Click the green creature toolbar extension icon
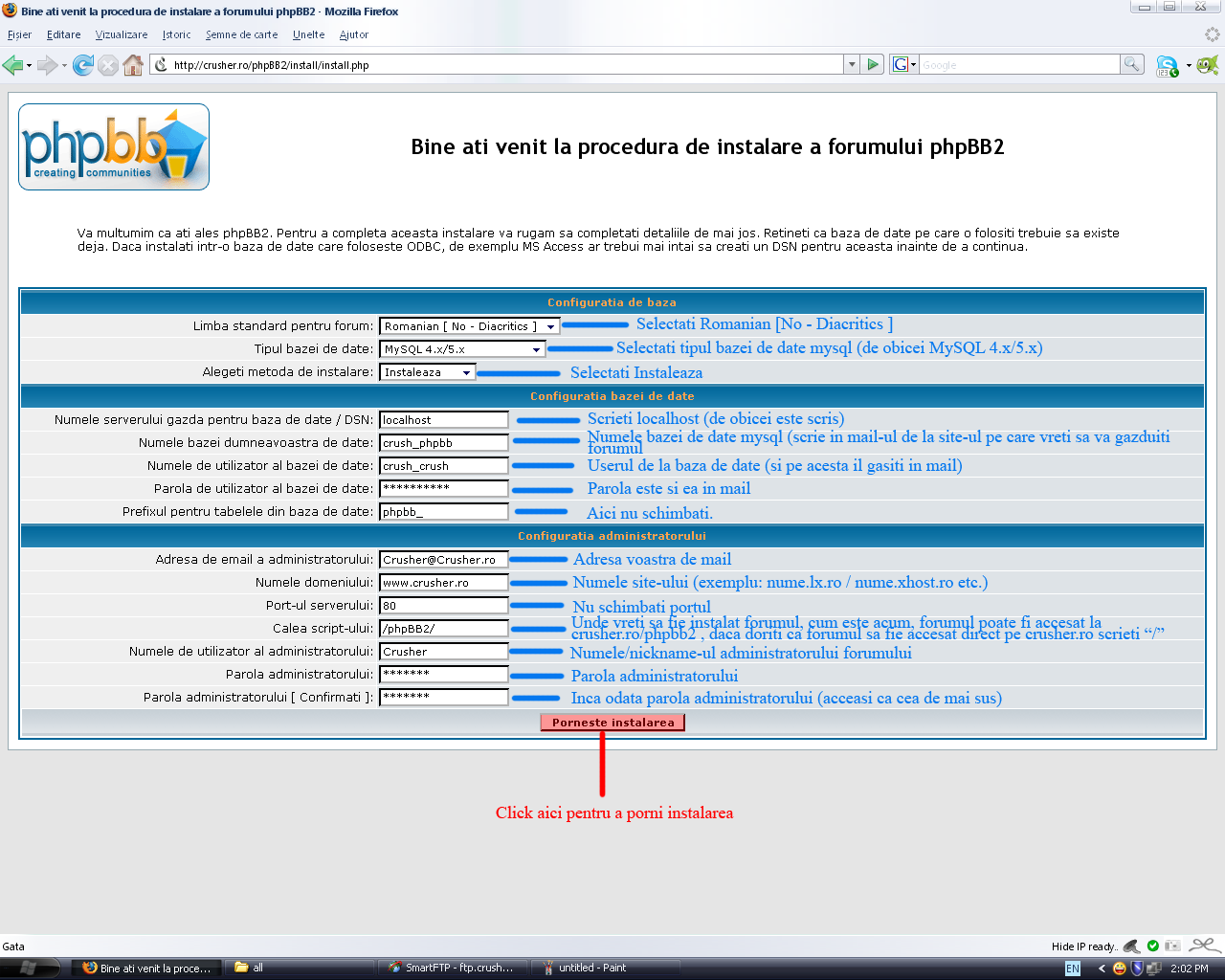This screenshot has width=1225, height=980. 1208,64
